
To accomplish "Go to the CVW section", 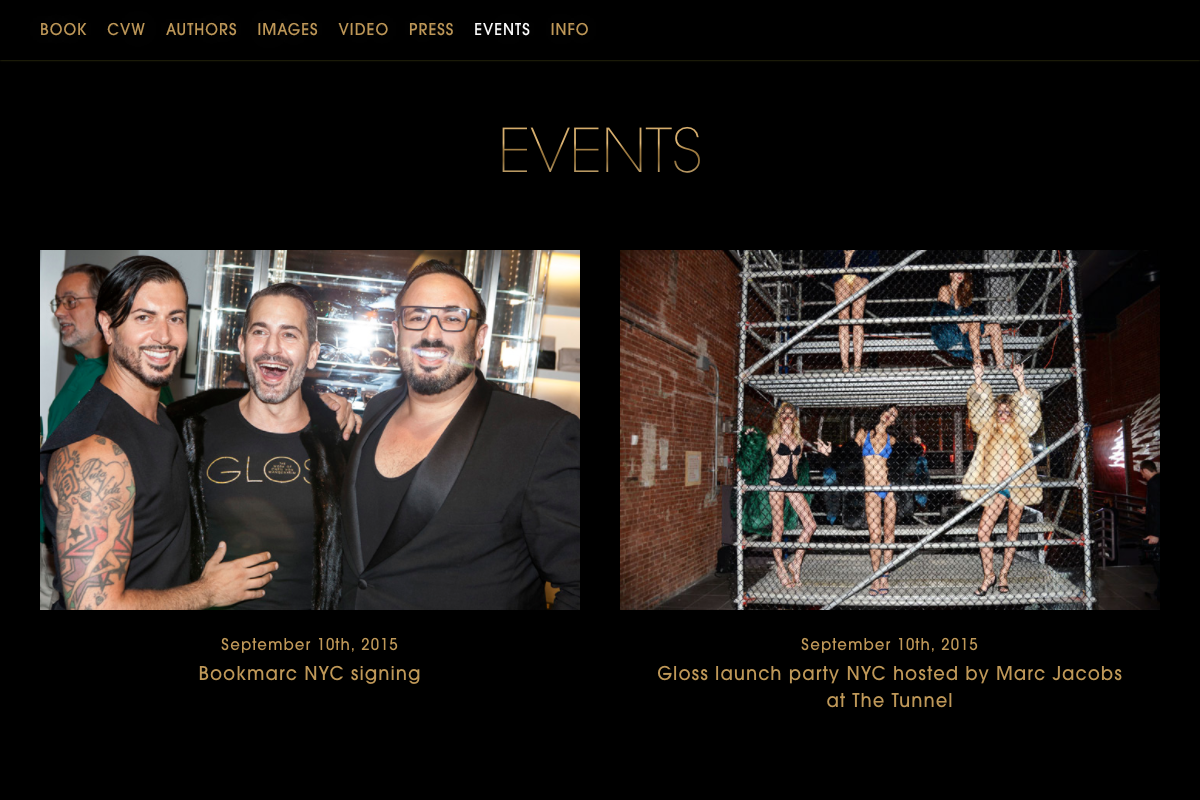I will click(x=126, y=30).
